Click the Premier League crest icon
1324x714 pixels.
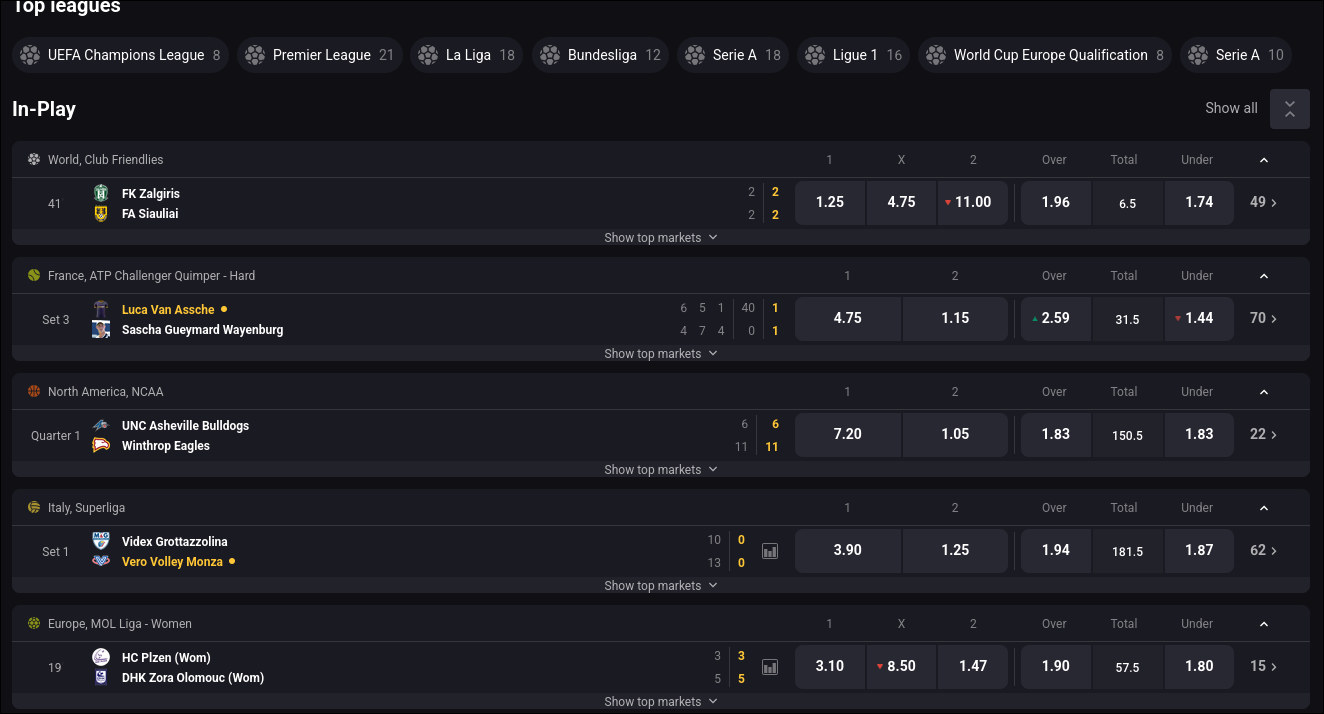pos(255,55)
